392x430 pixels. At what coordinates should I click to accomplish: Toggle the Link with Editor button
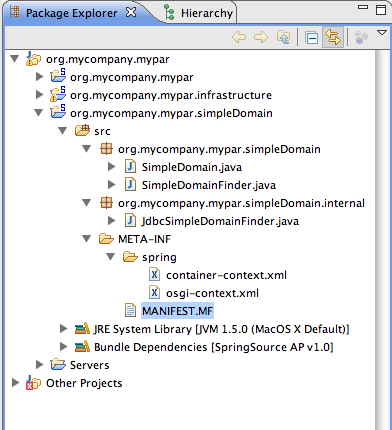(333, 37)
